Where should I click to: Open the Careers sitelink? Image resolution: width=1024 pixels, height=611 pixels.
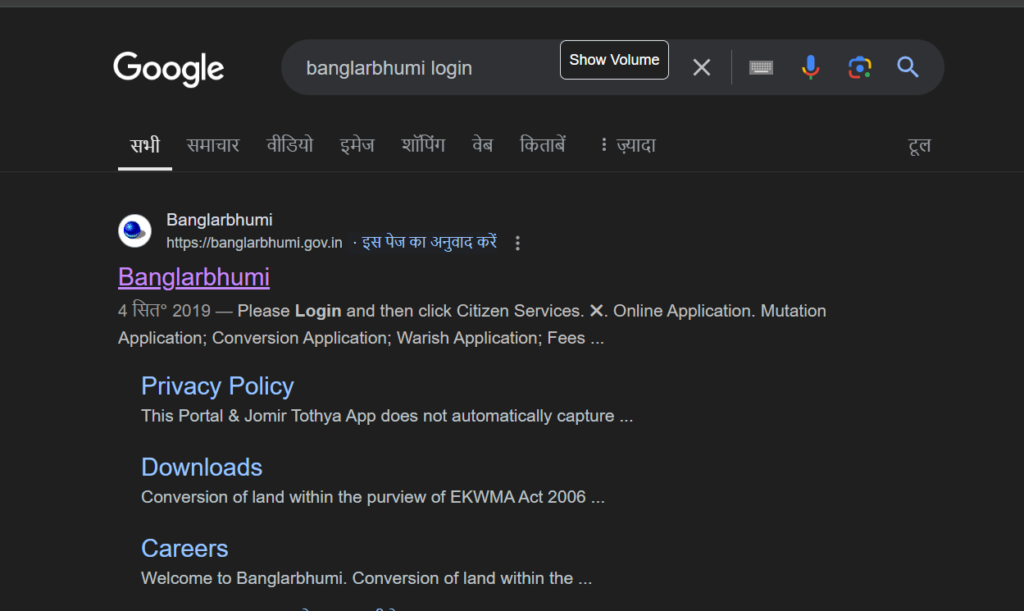point(185,548)
